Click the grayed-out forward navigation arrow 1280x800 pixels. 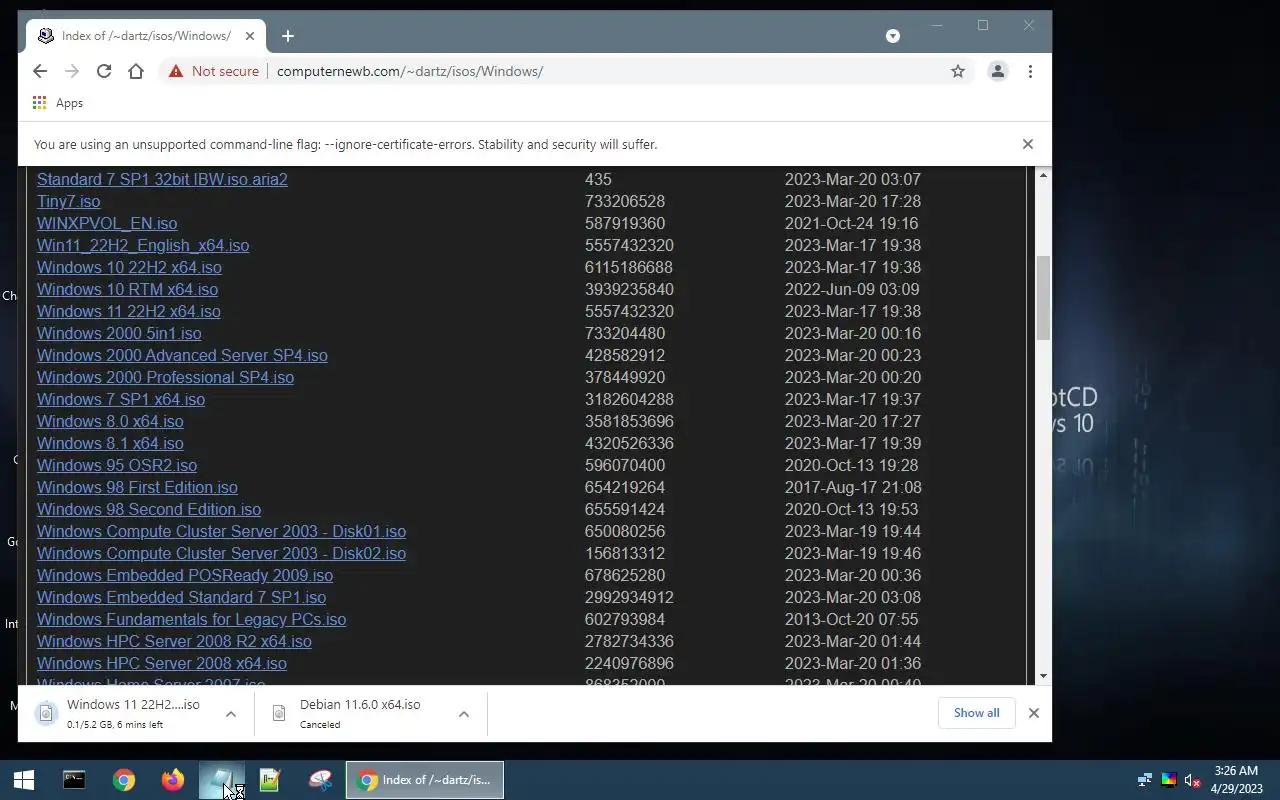point(72,71)
